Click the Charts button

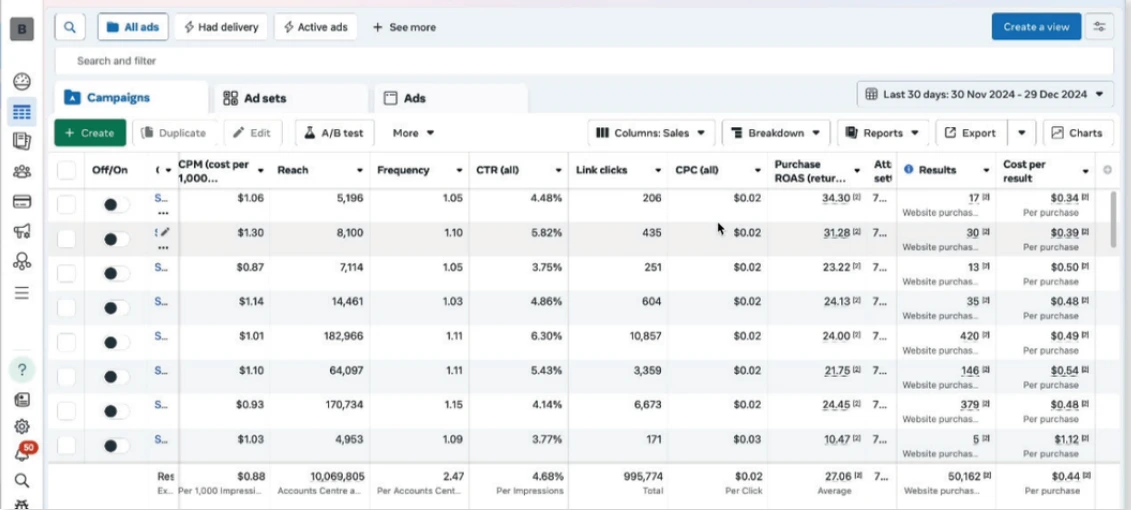pos(1078,133)
